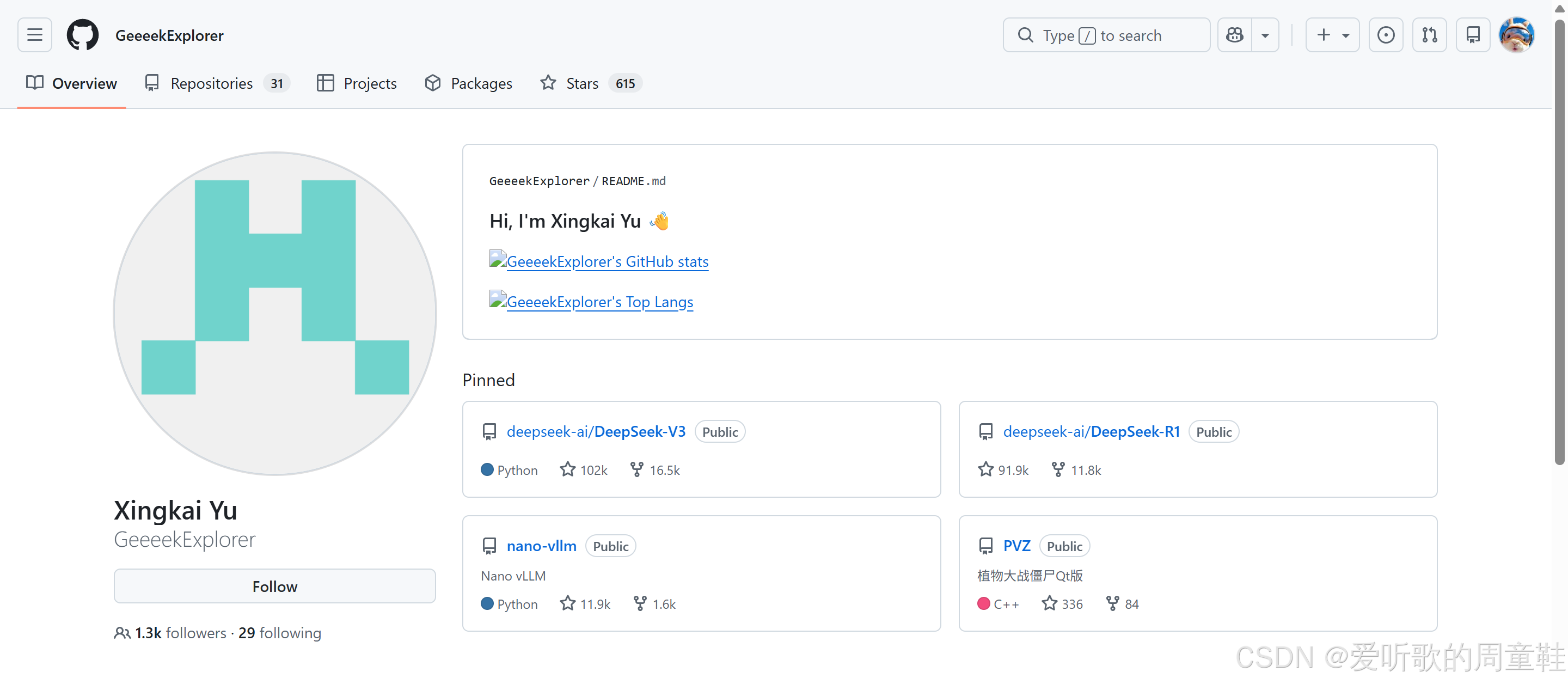This screenshot has width=1568, height=684.
Task: Open the Pull requests icon
Action: tap(1429, 35)
